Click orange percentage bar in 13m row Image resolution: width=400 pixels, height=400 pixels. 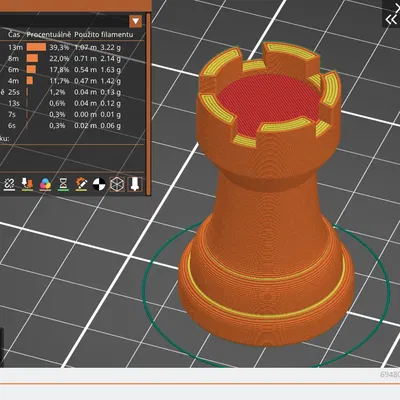point(36,47)
